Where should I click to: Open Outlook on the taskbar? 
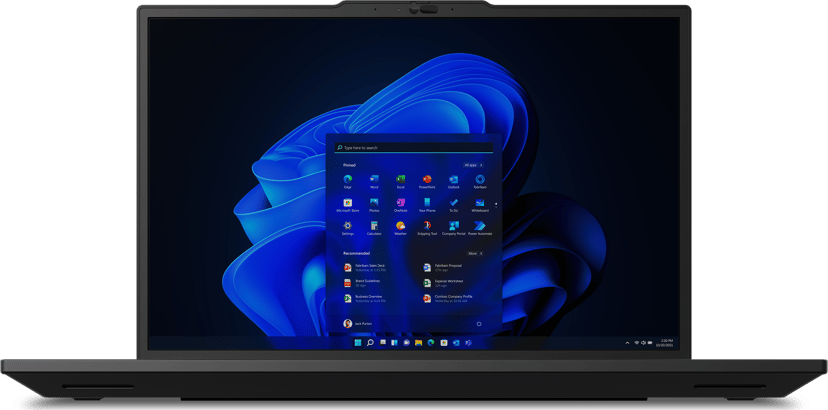(456, 342)
